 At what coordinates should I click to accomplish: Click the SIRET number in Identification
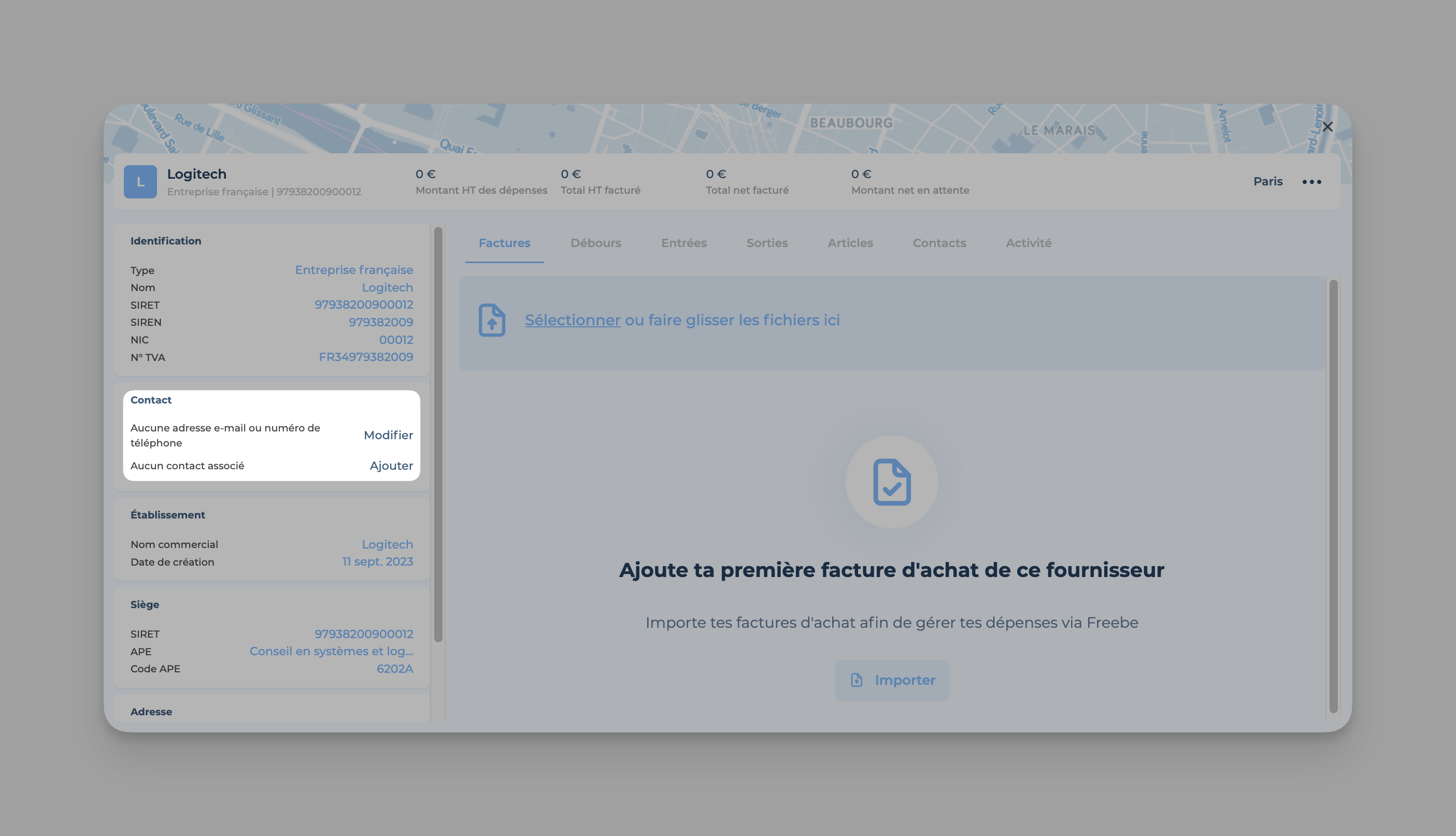pos(364,305)
